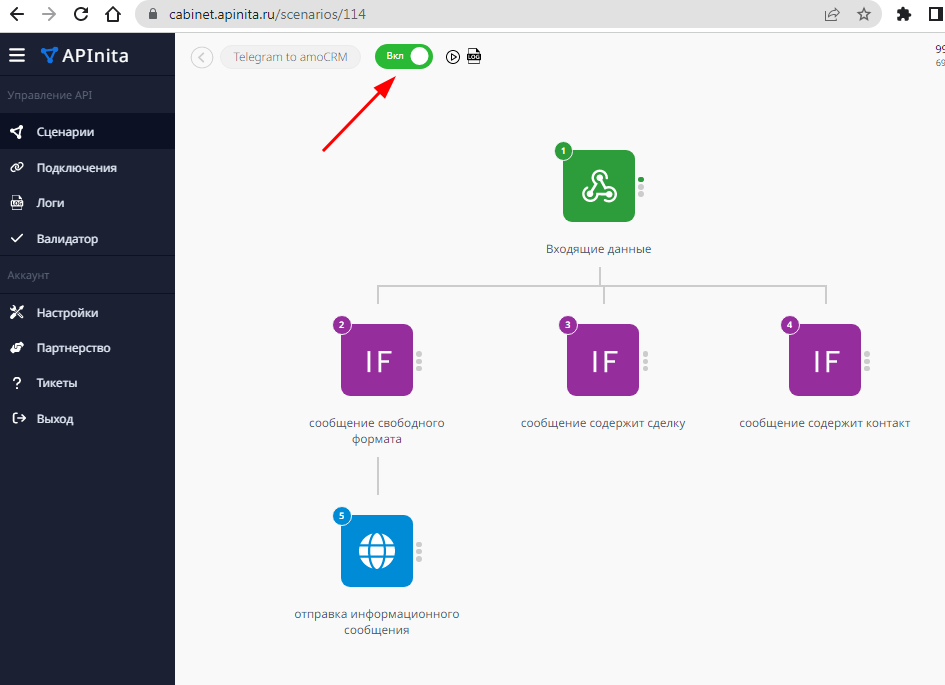The width and height of the screenshot is (945, 685).
Task: Open Логи section in sidebar
Action: pyautogui.click(x=50, y=203)
